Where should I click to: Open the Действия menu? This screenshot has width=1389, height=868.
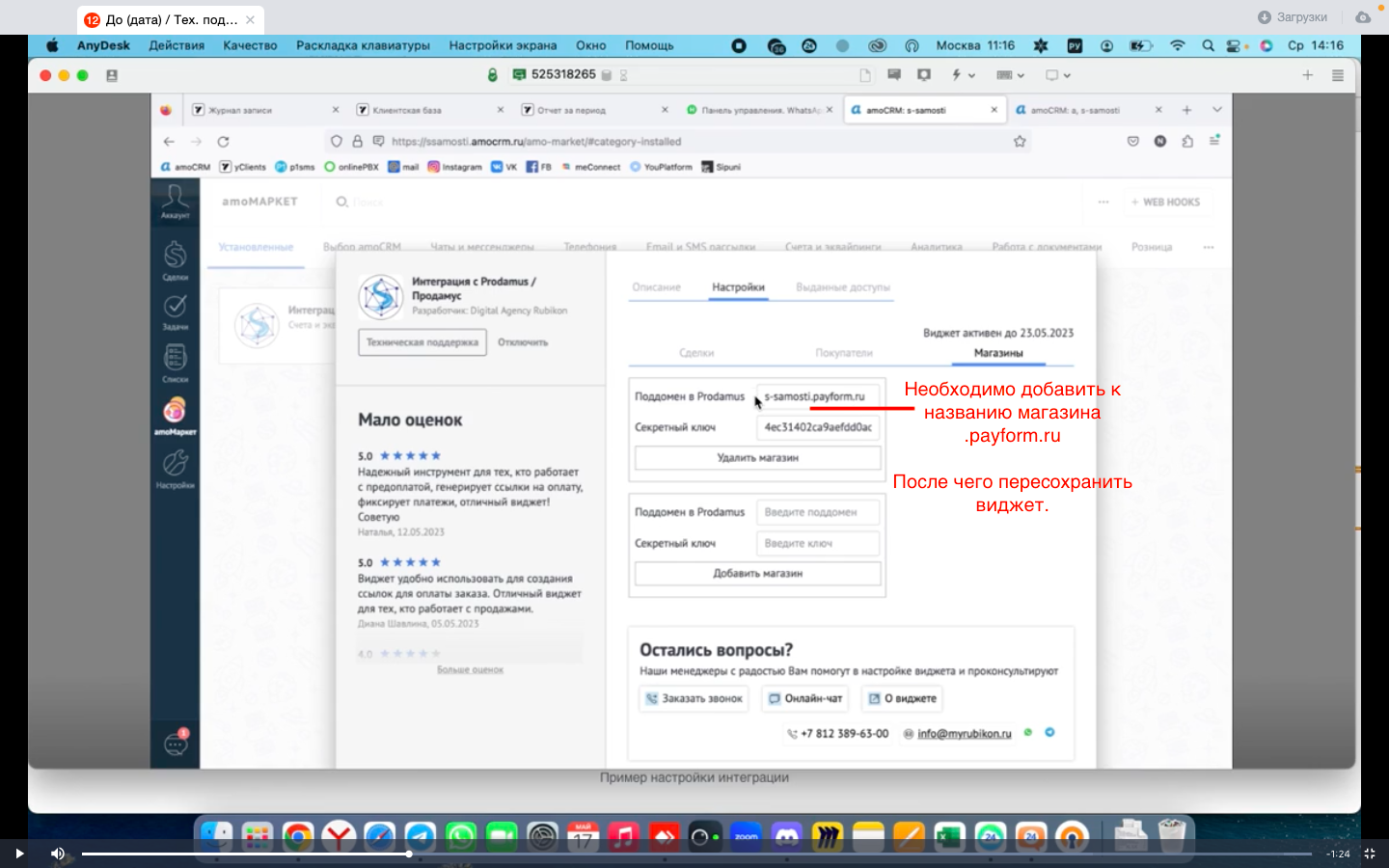click(177, 45)
